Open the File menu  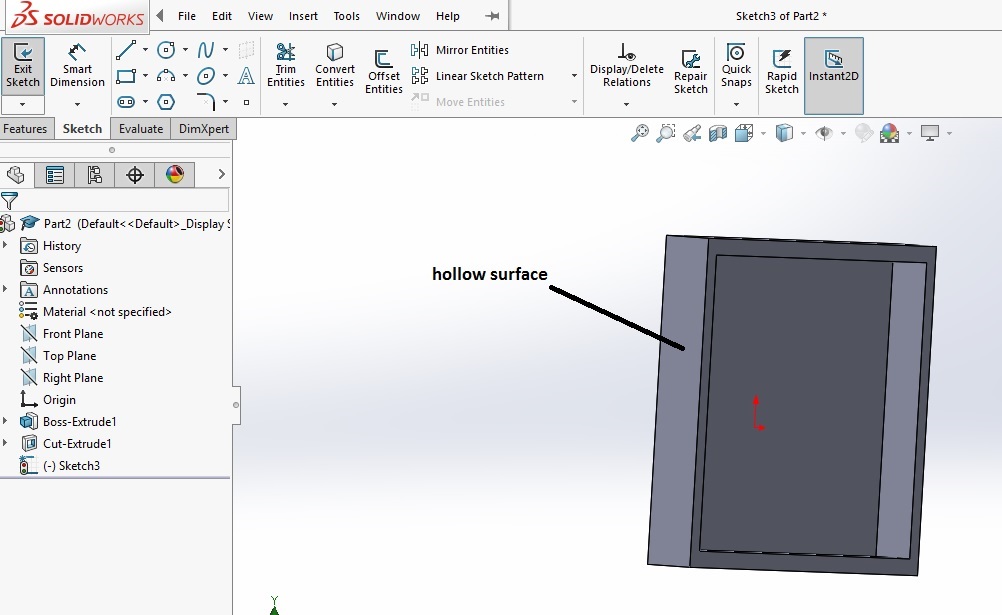pos(187,16)
